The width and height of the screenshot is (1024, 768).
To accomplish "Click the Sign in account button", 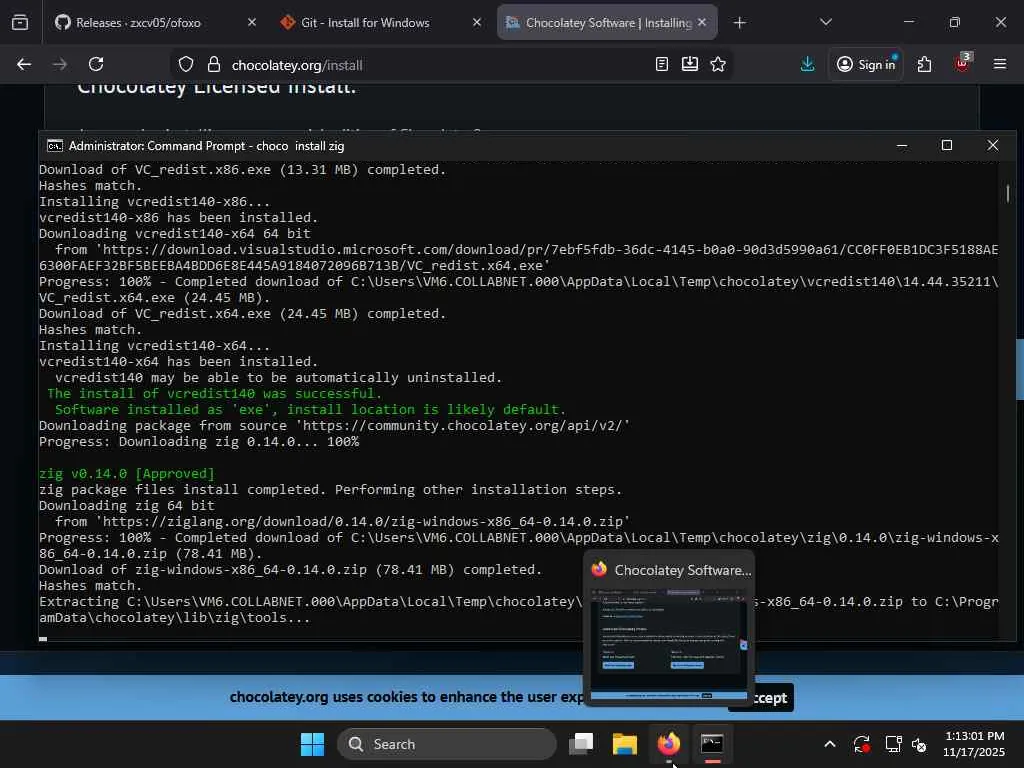I will [x=866, y=64].
